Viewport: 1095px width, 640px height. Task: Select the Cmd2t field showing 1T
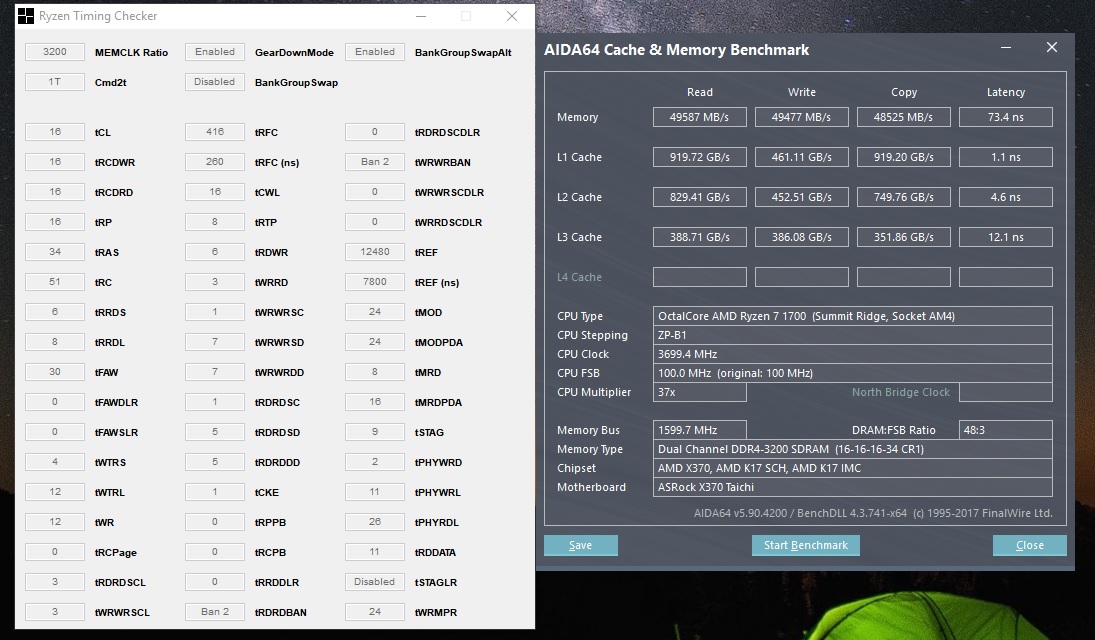point(54,82)
